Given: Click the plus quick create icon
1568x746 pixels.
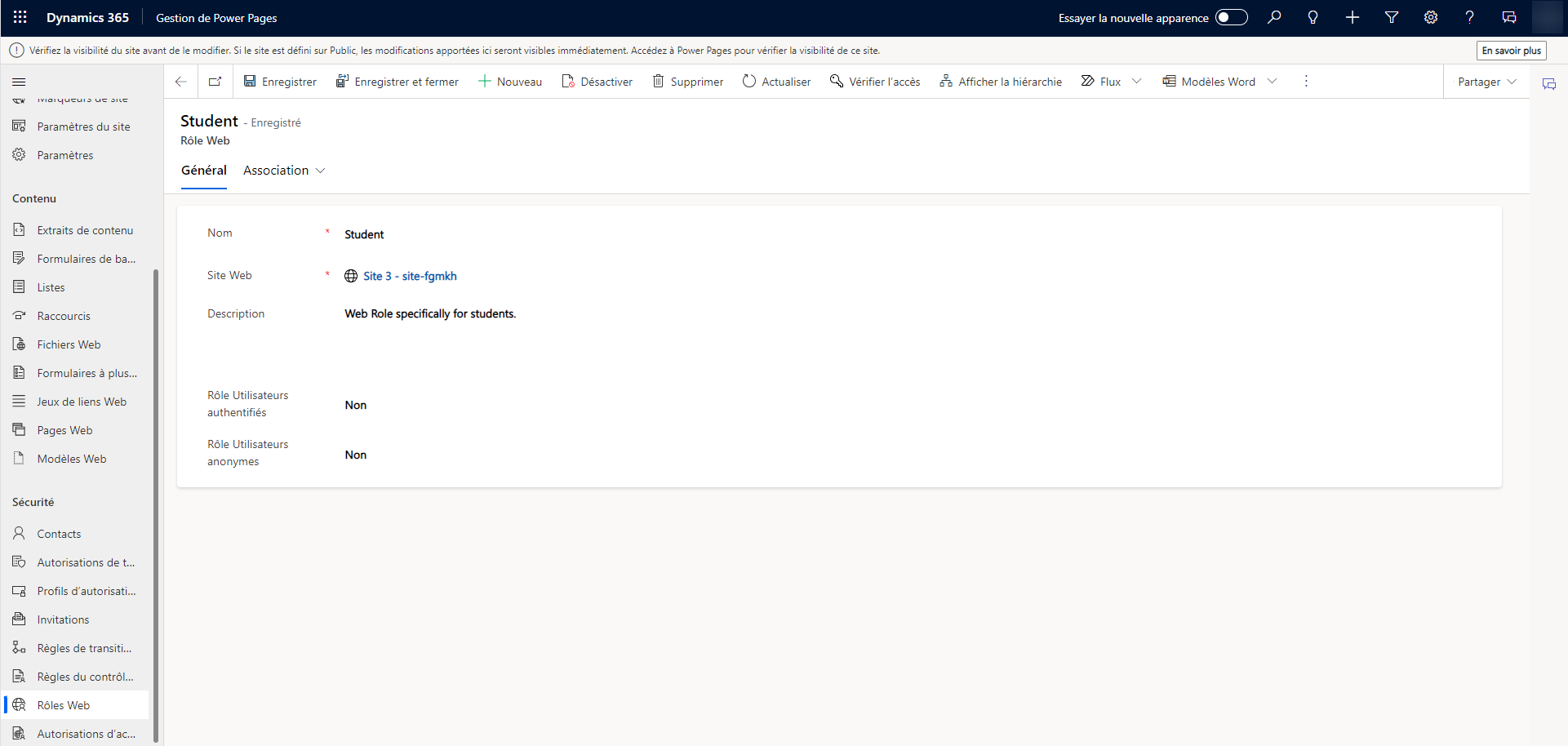Looking at the screenshot, I should coord(1353,17).
